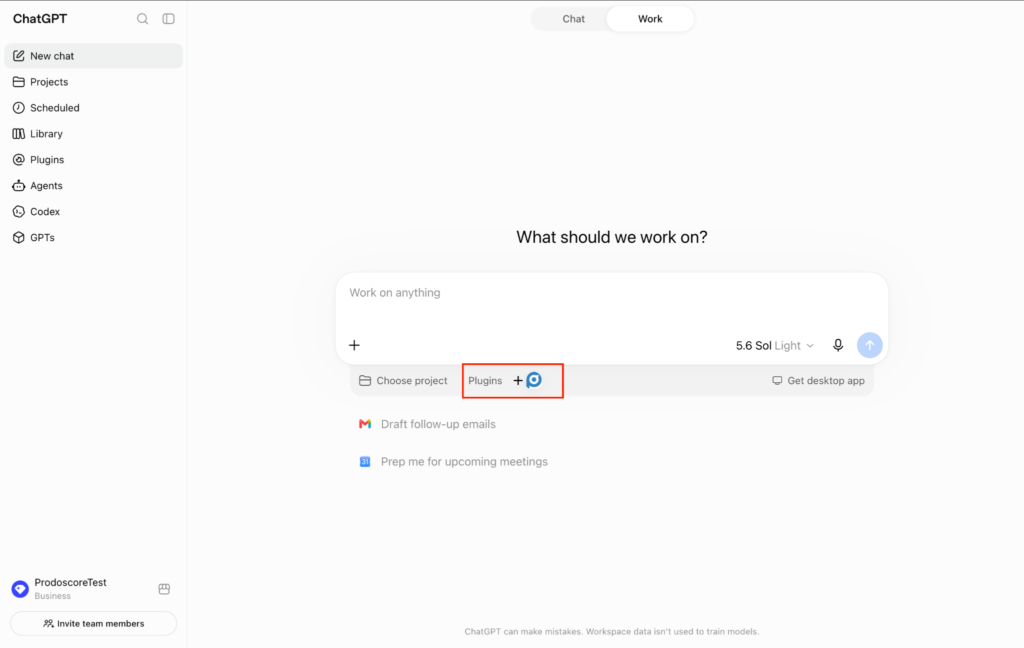This screenshot has width=1024, height=648.
Task: Go to the Plugins sidebar item
Action: pos(93,159)
